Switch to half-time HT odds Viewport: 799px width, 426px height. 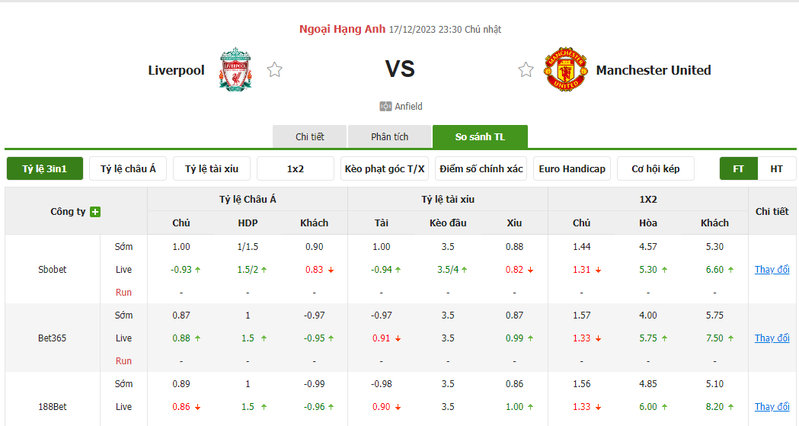(777, 169)
